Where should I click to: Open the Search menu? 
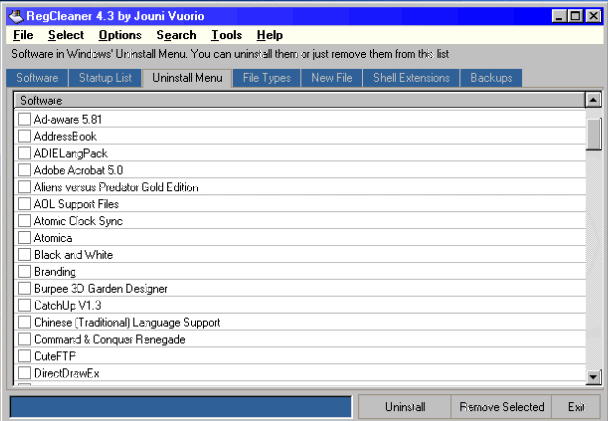pyautogui.click(x=176, y=35)
